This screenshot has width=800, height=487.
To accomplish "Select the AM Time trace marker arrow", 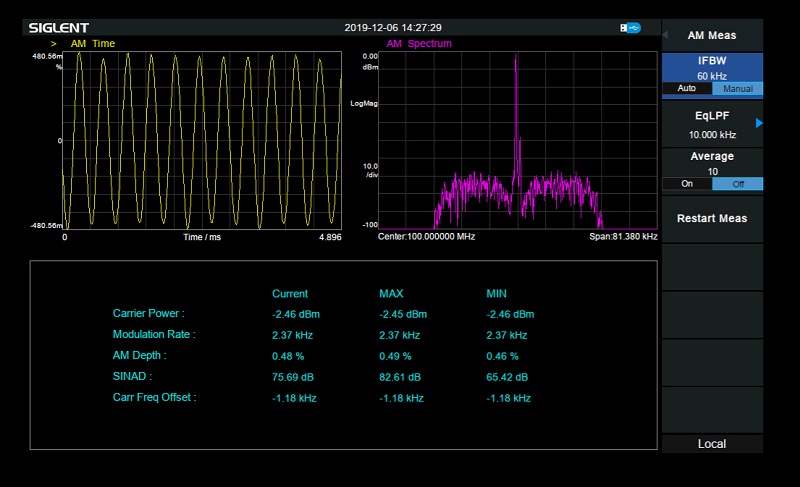I will [x=53, y=44].
